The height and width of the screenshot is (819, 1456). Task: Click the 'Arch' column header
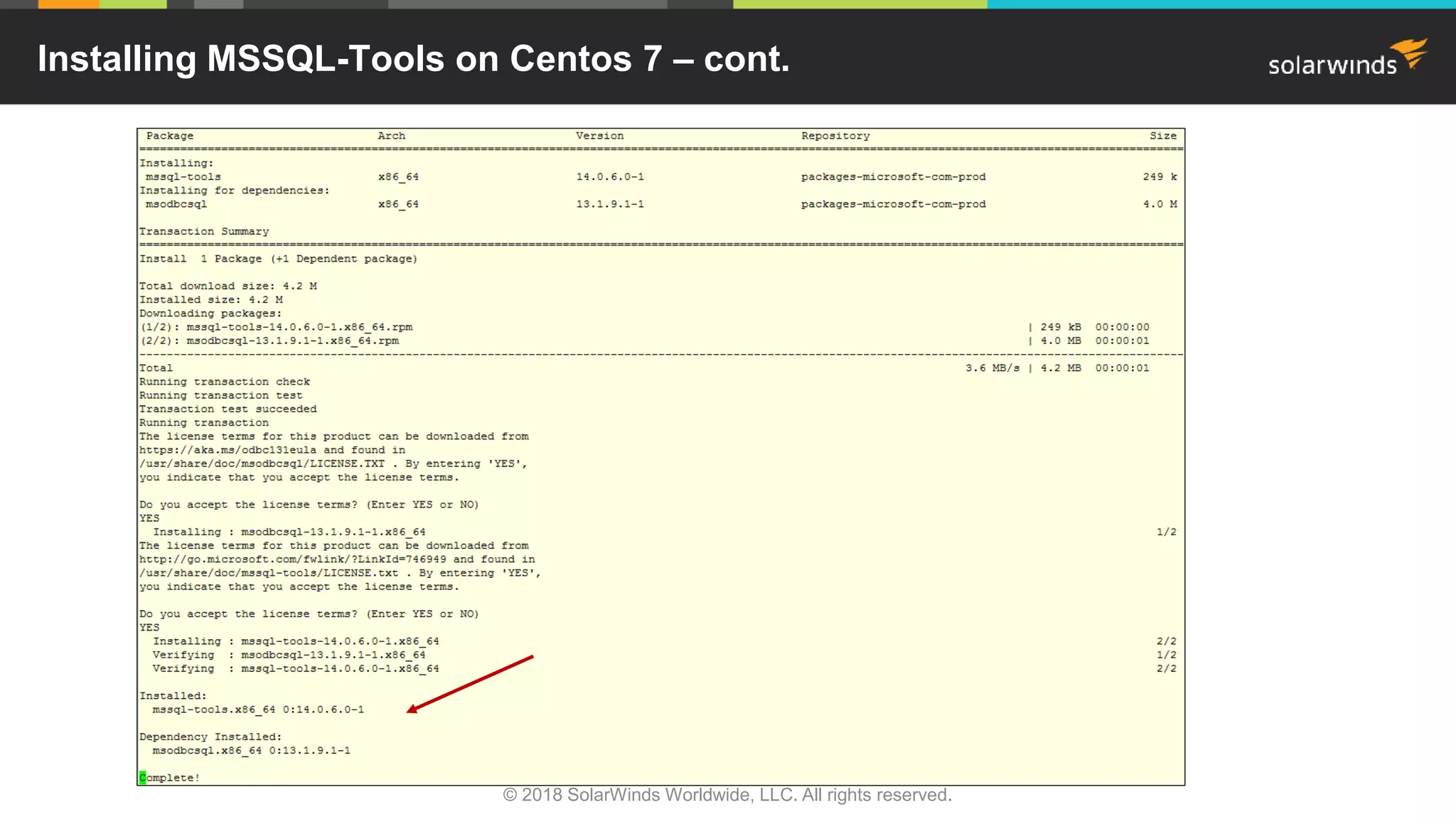tap(392, 136)
